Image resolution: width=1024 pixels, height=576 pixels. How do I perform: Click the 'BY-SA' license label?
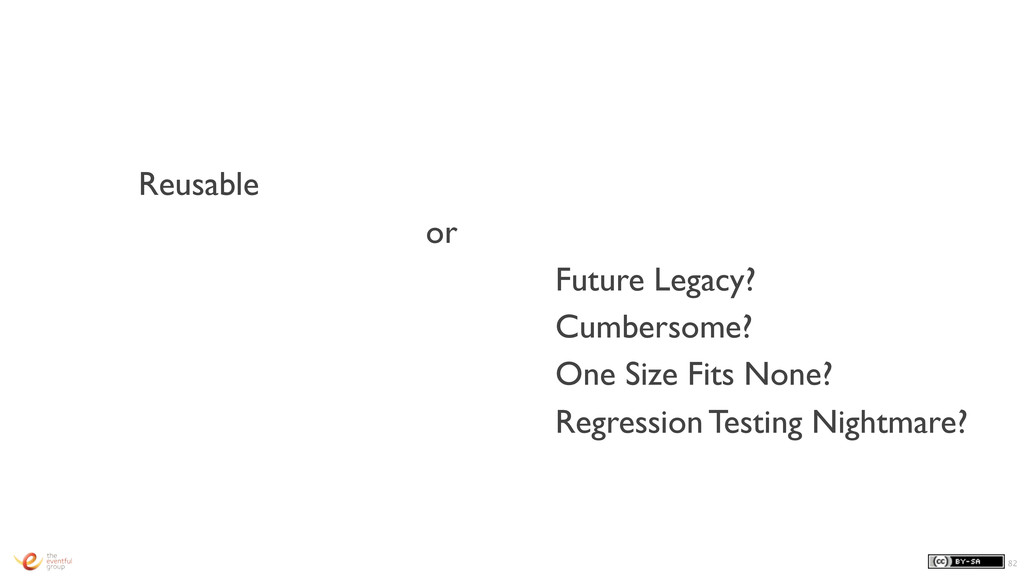[x=967, y=562]
